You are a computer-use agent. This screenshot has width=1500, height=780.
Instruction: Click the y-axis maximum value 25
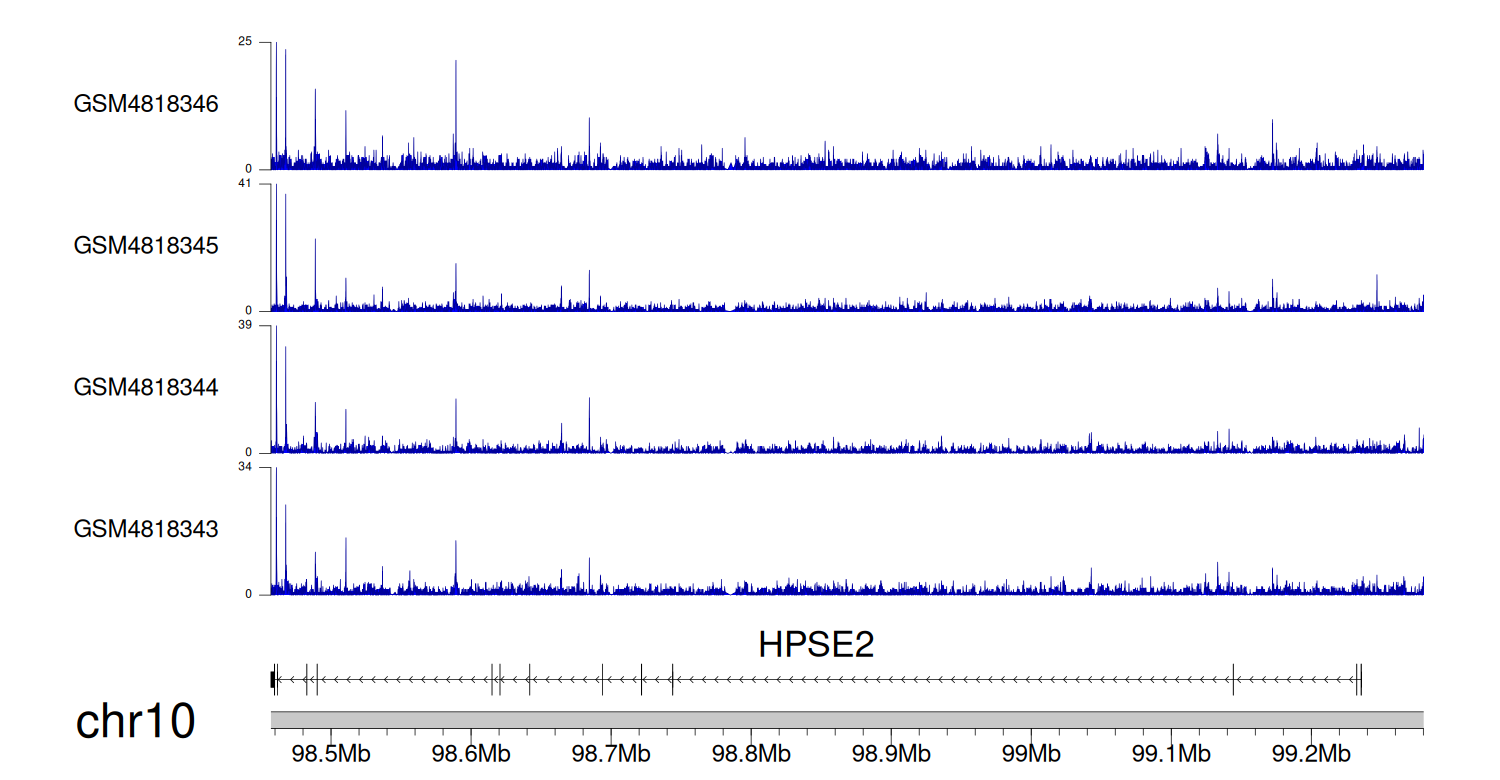click(246, 42)
